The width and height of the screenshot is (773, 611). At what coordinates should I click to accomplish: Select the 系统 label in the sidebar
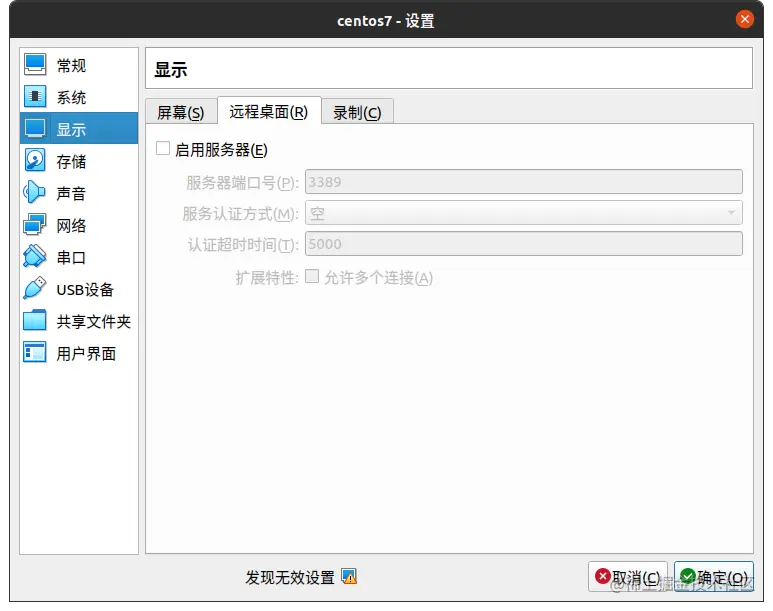(71, 98)
